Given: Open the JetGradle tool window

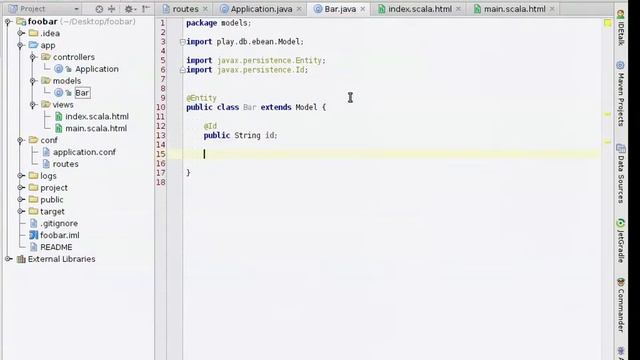Looking at the screenshot, I should [x=620, y=241].
